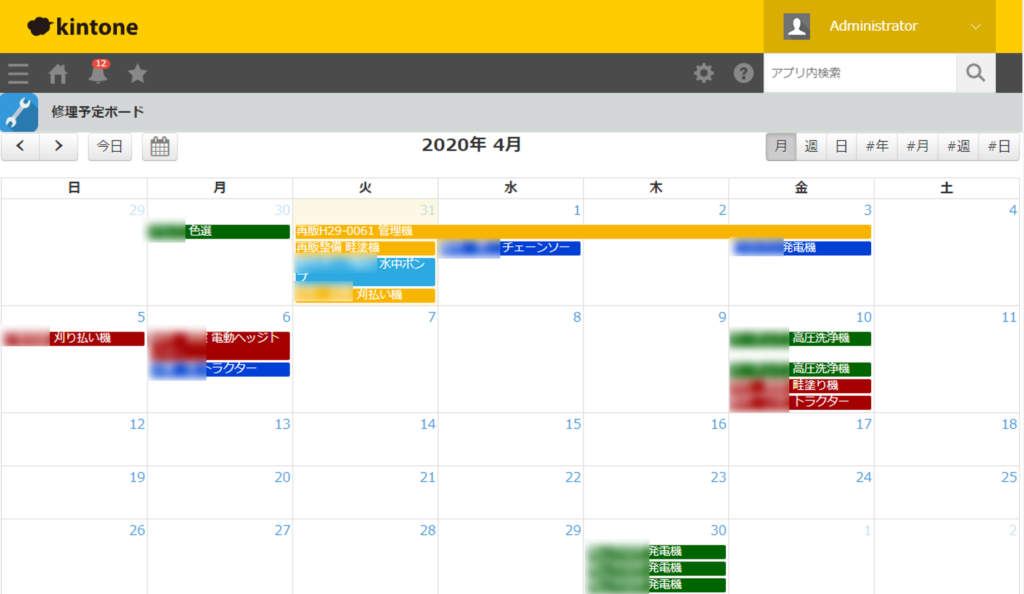1024x594 pixels.
Task: Open the 刈り払い機 red event
Action: click(73, 338)
